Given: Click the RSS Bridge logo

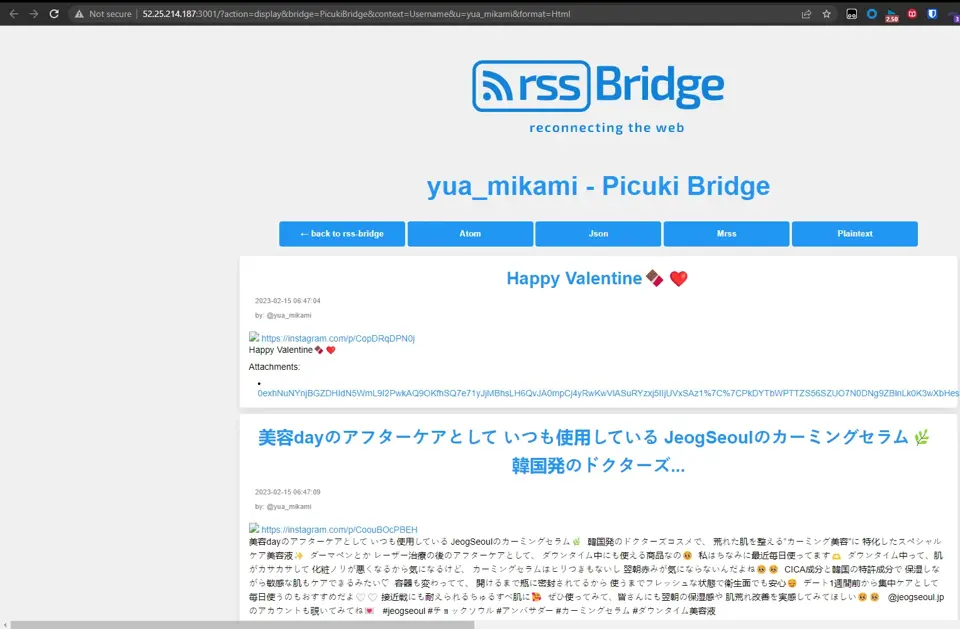Looking at the screenshot, I should tap(598, 86).
